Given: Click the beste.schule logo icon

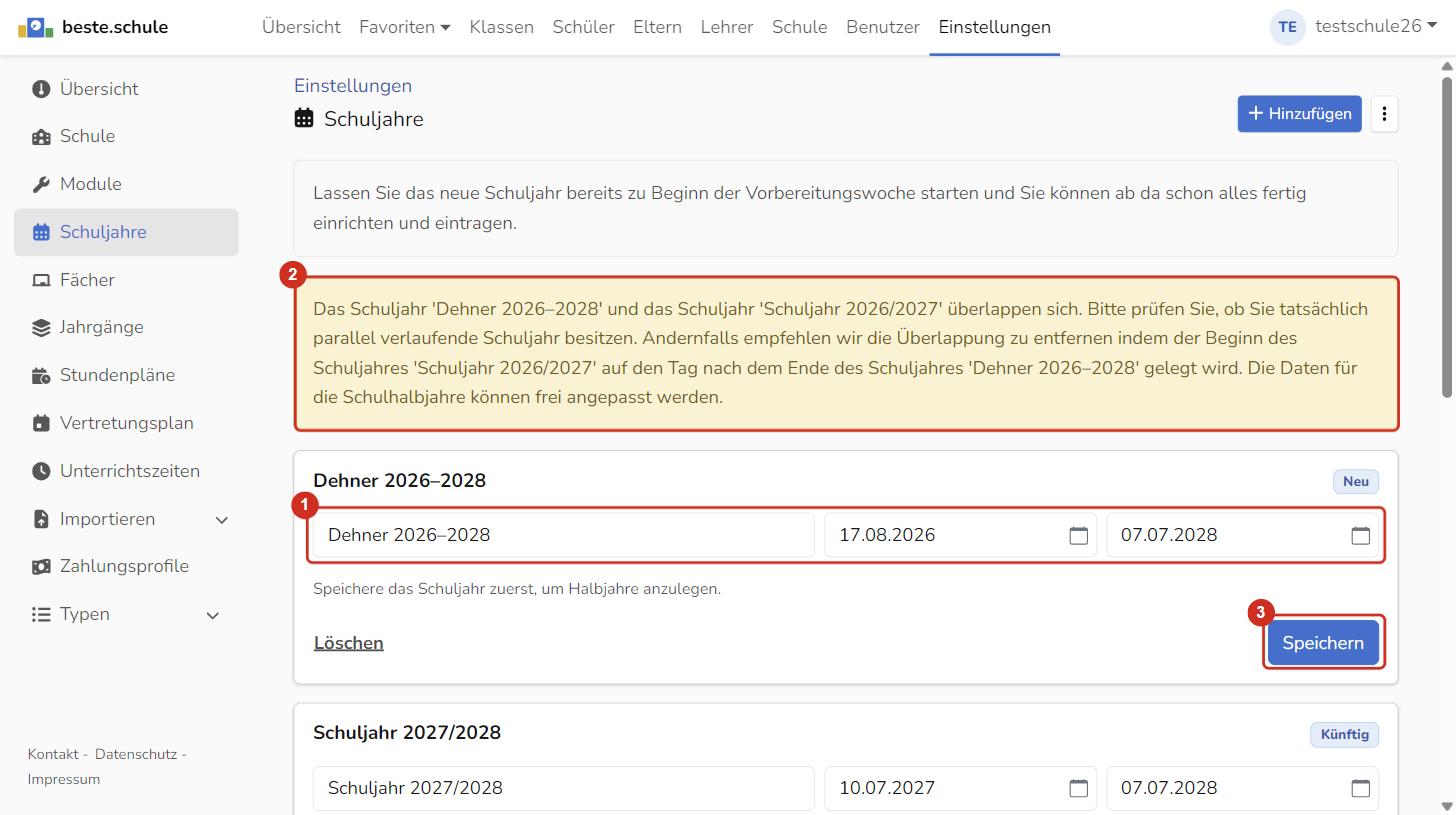Looking at the screenshot, I should pyautogui.click(x=36, y=27).
